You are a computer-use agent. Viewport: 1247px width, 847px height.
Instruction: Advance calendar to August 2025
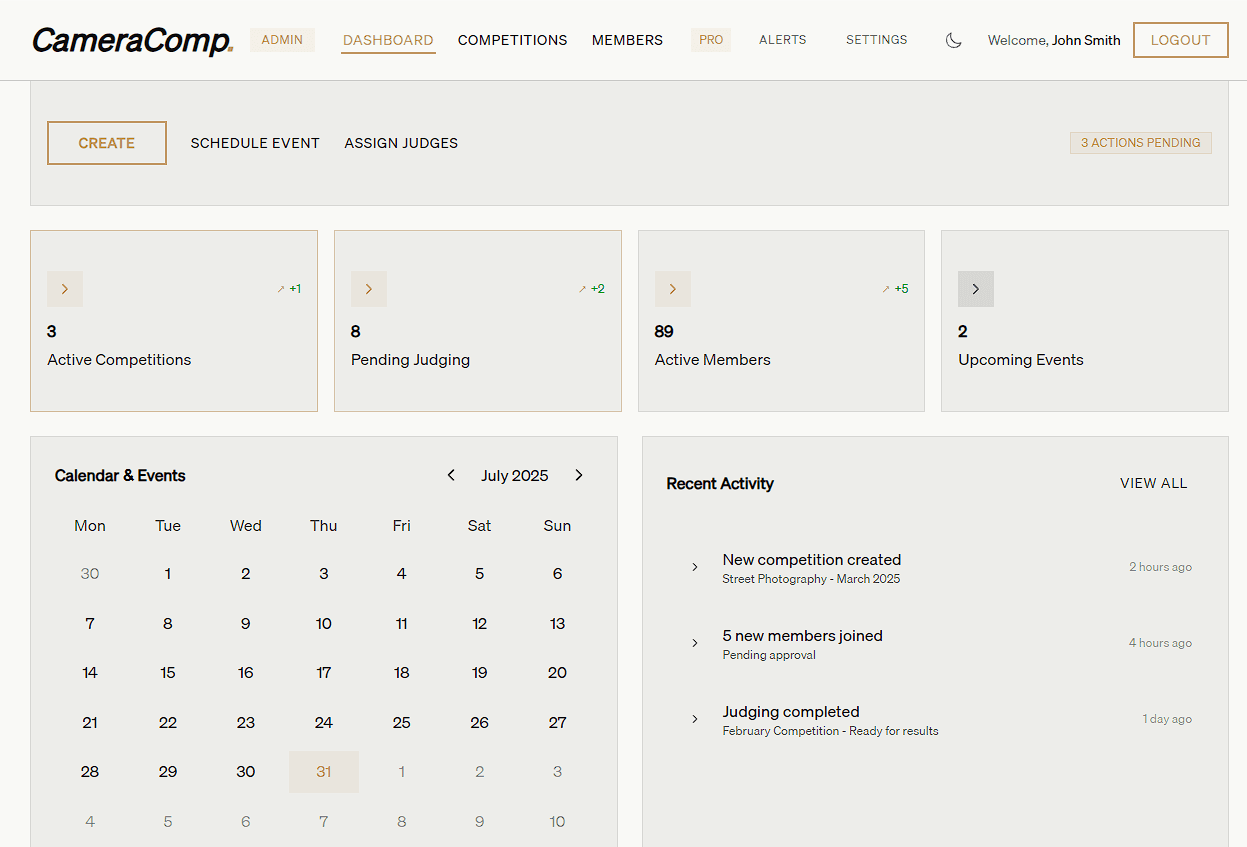click(x=579, y=475)
